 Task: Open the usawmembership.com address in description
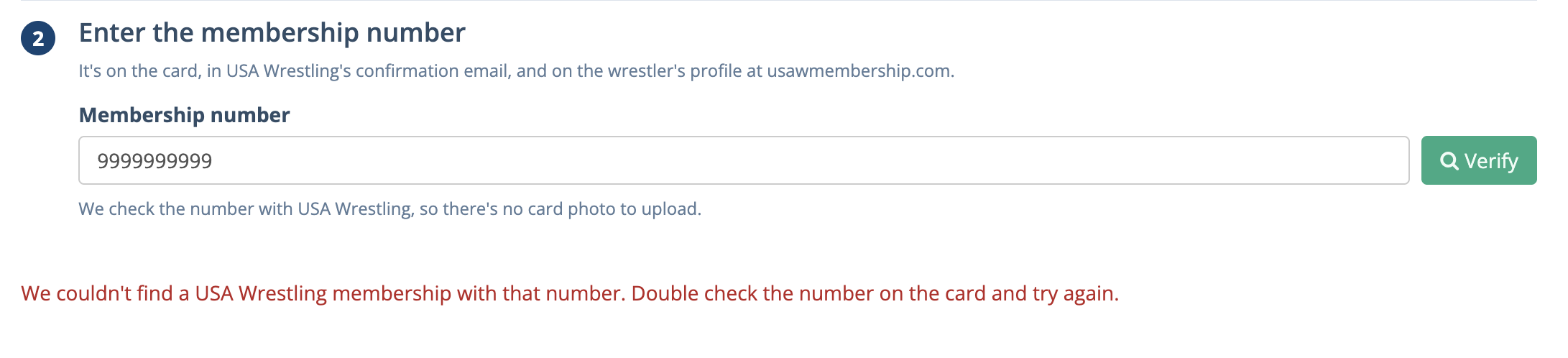pyautogui.click(x=859, y=71)
